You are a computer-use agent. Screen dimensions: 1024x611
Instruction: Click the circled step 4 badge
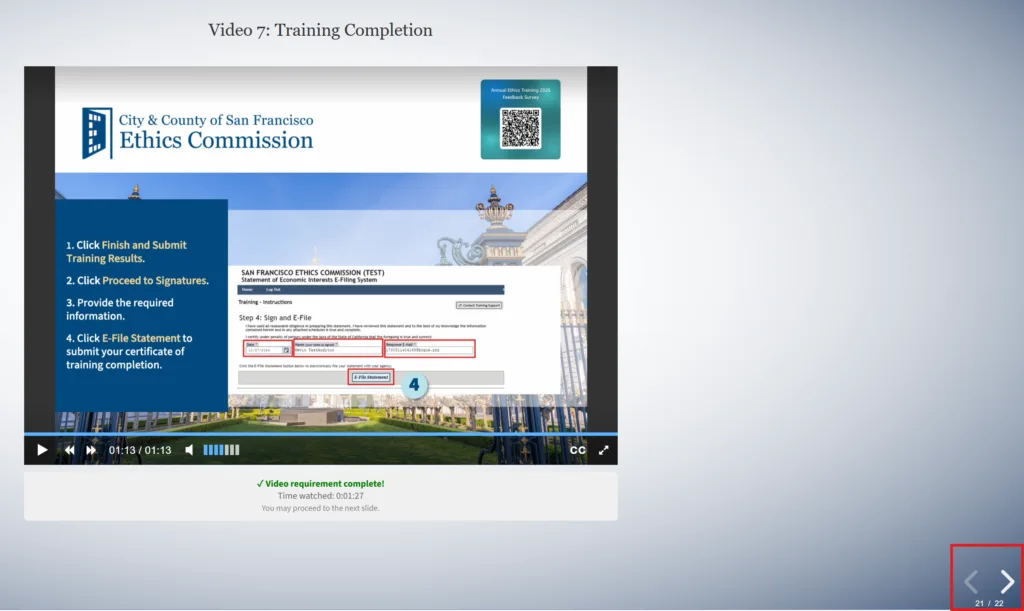pyautogui.click(x=413, y=383)
